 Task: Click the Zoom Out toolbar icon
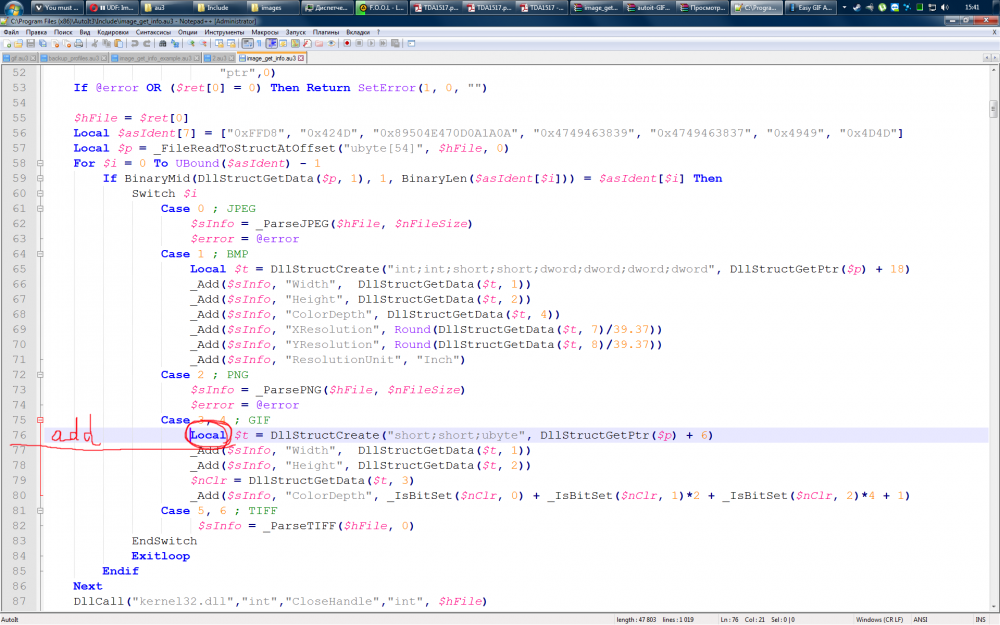pyautogui.click(x=203, y=43)
